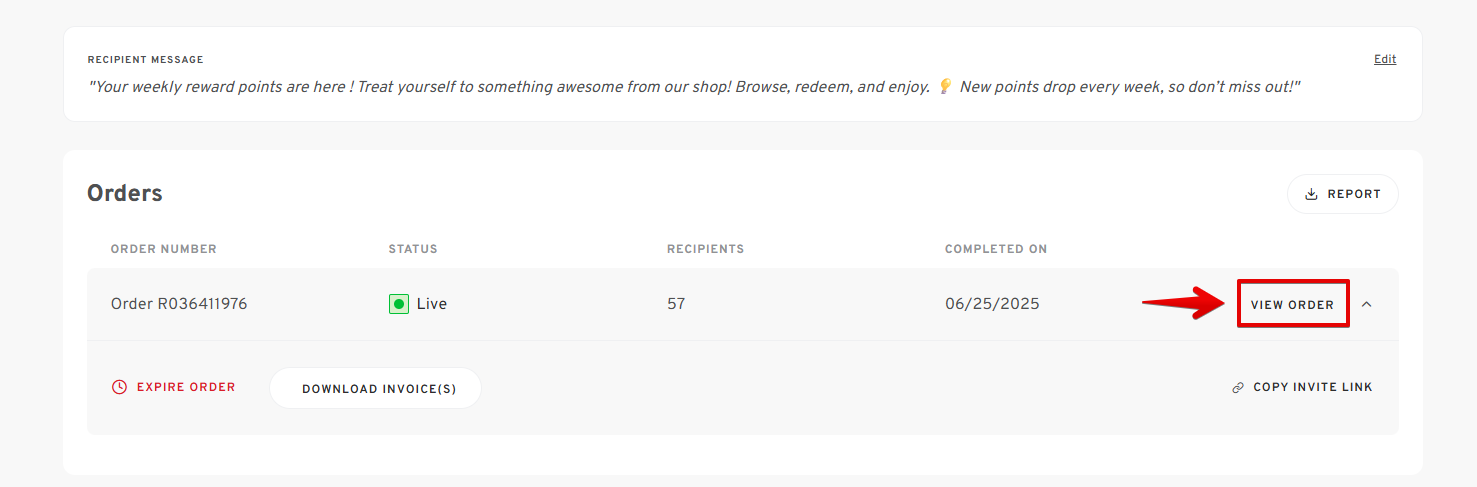Click the completed date 06/25/2025
The height and width of the screenshot is (487, 1477).
point(992,304)
